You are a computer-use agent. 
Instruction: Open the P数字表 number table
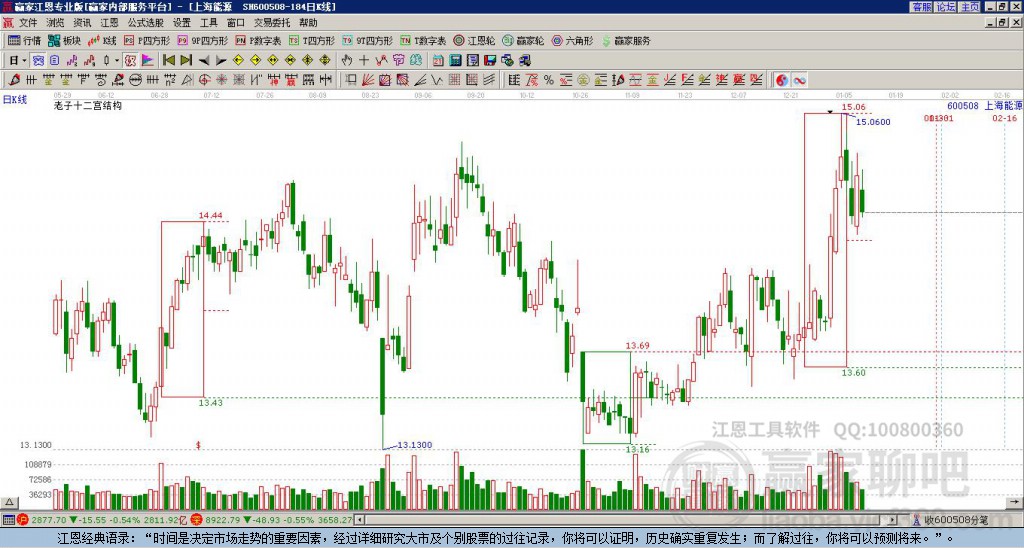pos(258,40)
